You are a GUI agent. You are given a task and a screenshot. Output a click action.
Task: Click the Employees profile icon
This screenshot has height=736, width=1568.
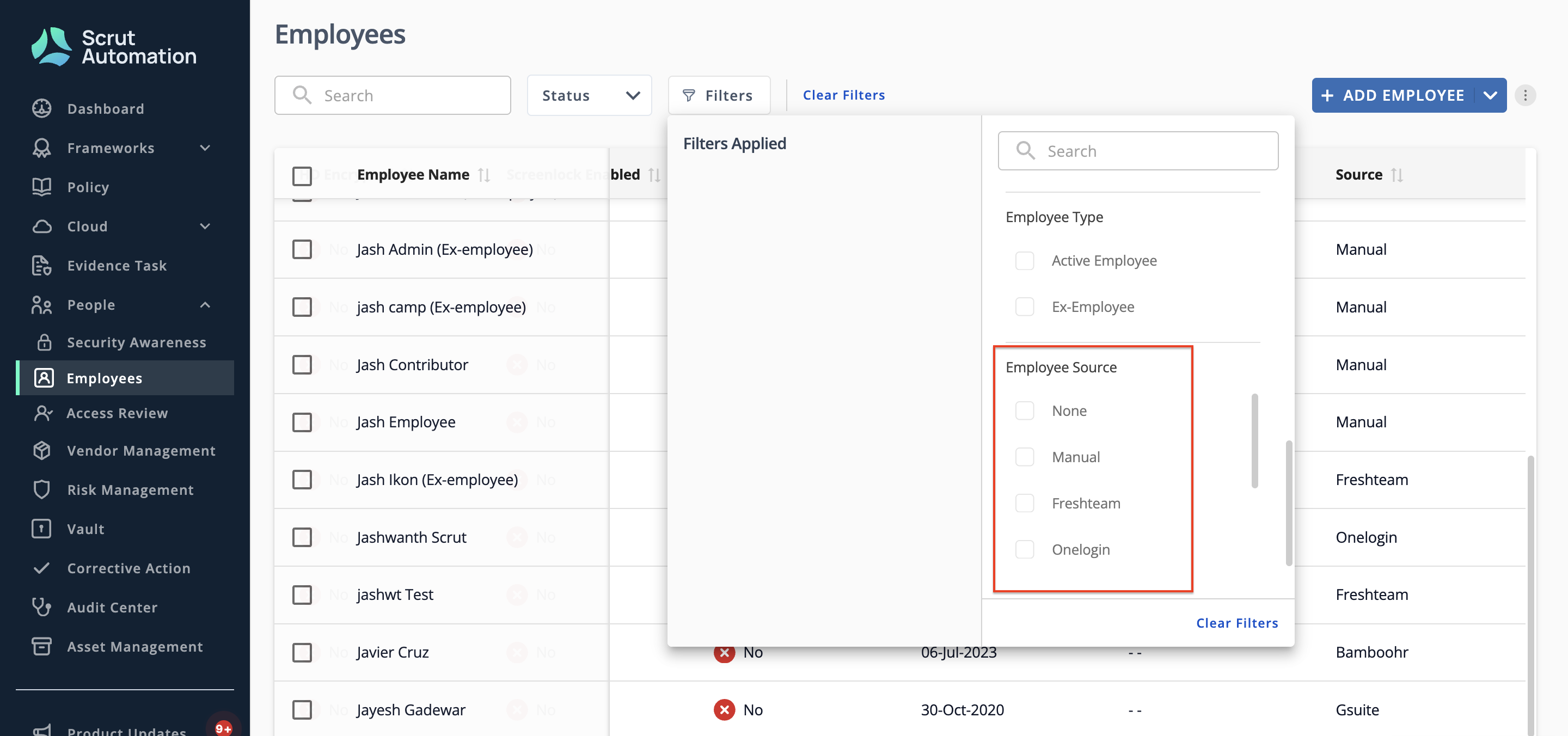tap(44, 378)
